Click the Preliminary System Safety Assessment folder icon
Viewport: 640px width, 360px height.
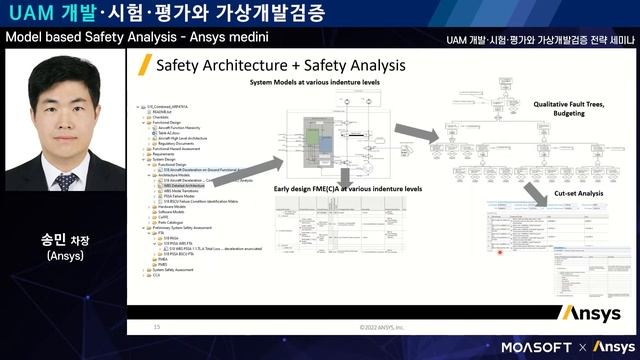149,228
